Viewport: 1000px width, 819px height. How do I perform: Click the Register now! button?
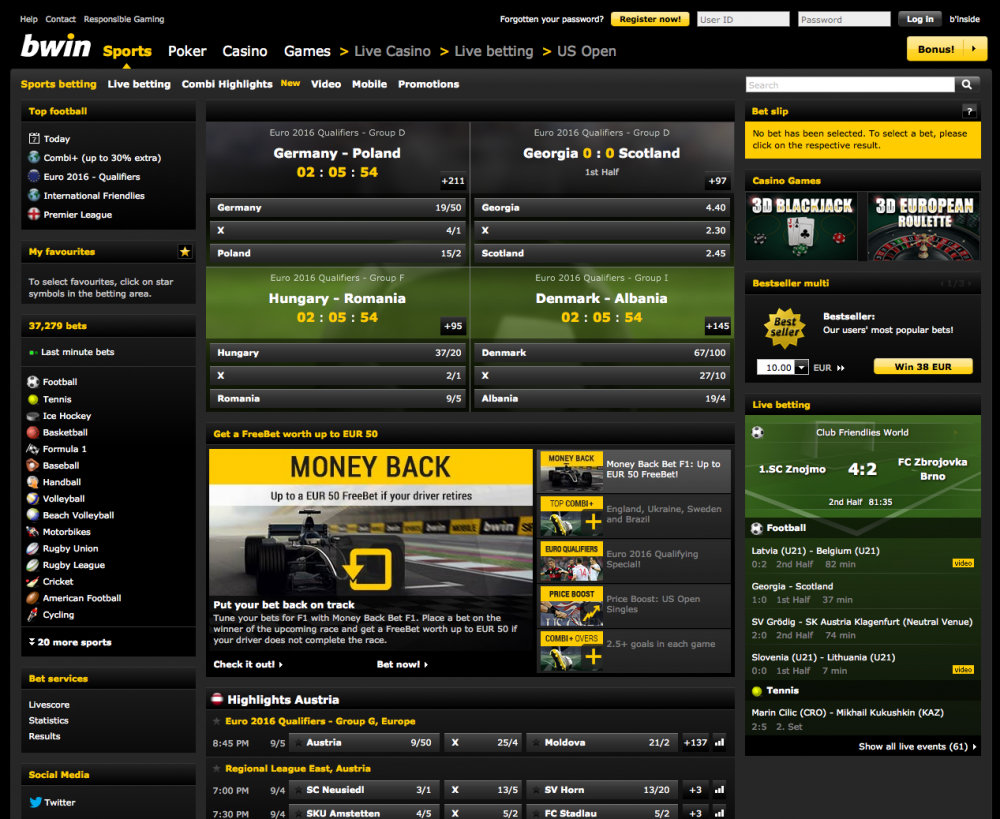click(x=649, y=19)
